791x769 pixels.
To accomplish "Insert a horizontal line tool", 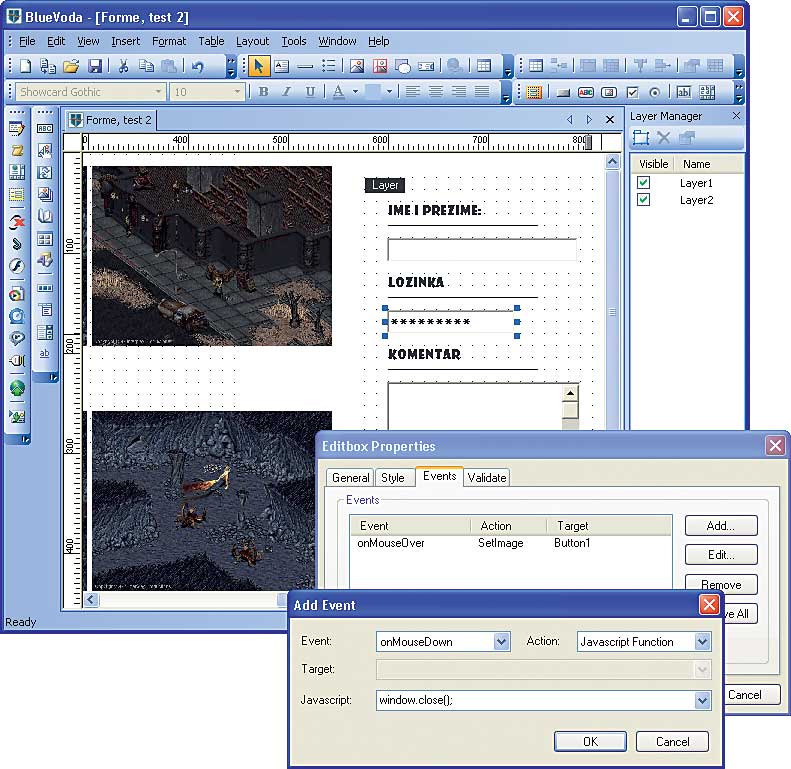I will (305, 66).
